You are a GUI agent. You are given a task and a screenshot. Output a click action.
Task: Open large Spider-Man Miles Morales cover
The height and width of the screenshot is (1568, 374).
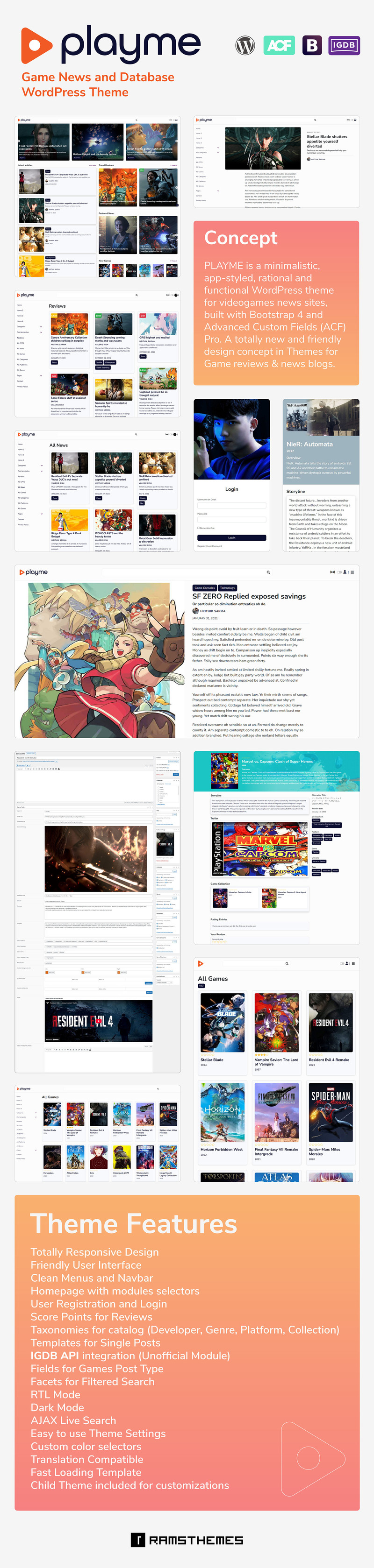tap(331, 1112)
